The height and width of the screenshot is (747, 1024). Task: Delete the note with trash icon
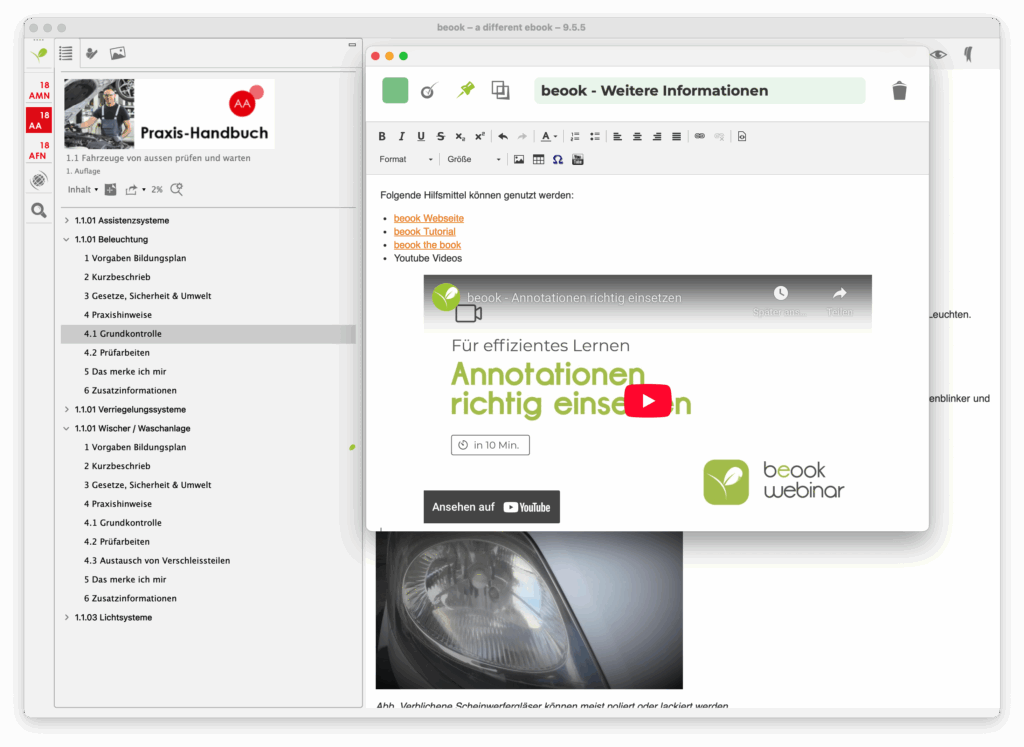click(899, 91)
